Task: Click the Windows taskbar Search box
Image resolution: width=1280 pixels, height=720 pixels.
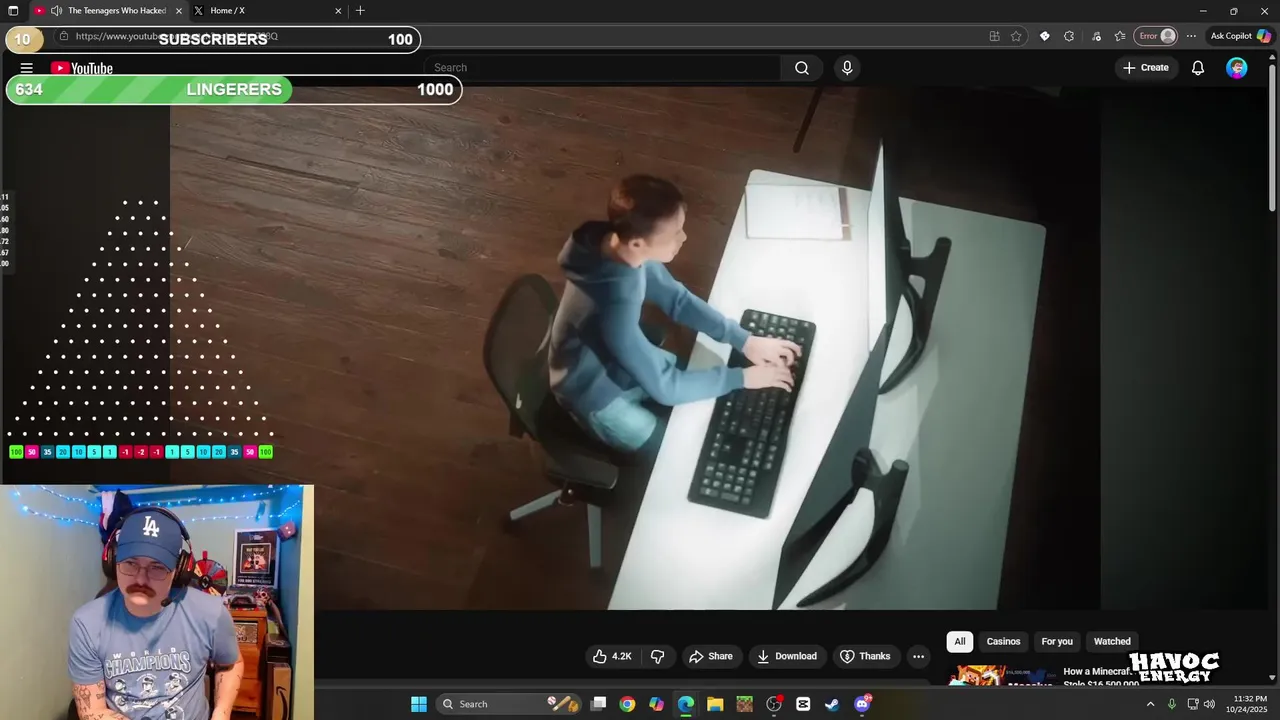Action: (x=508, y=704)
